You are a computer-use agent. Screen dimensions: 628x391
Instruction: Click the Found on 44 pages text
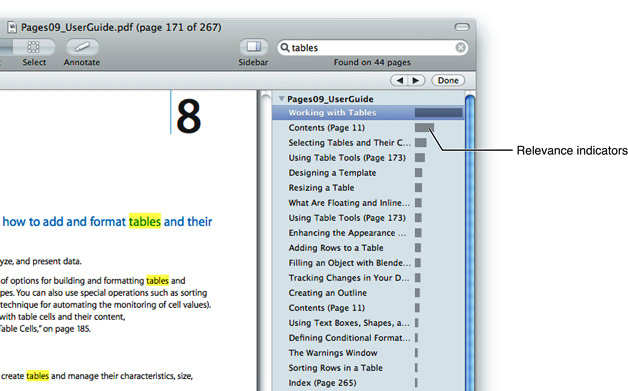click(x=372, y=62)
